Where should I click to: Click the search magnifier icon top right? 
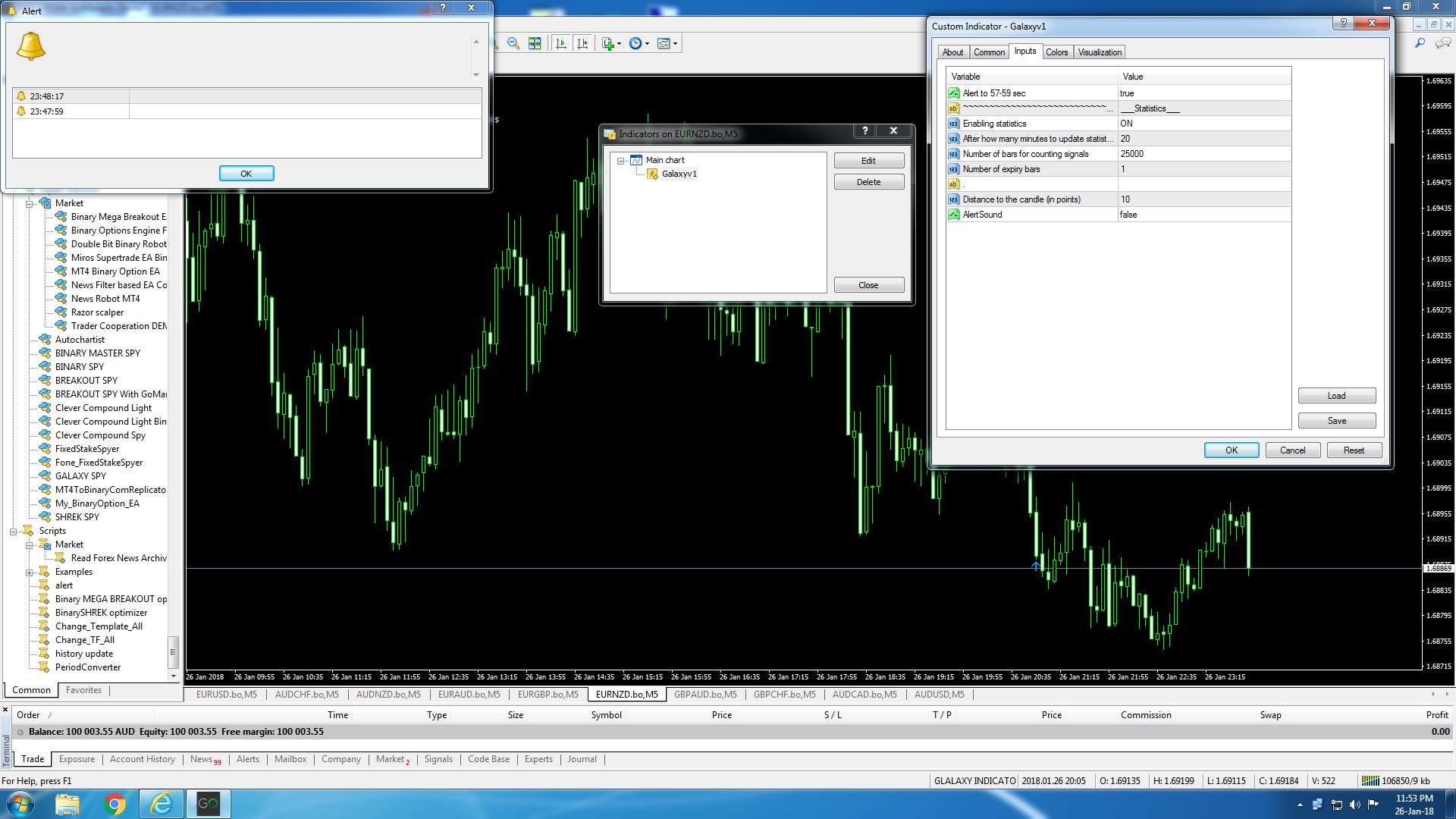[x=1420, y=44]
